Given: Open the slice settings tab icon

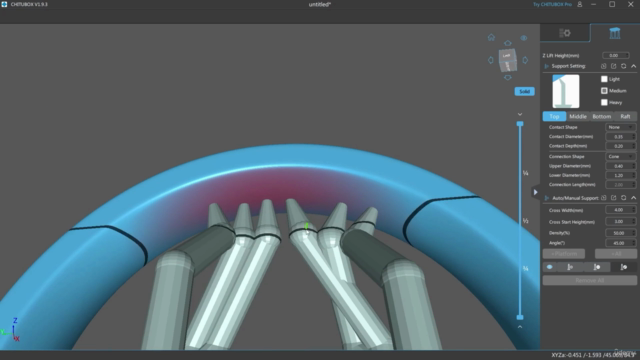Looking at the screenshot, I should click(x=565, y=33).
